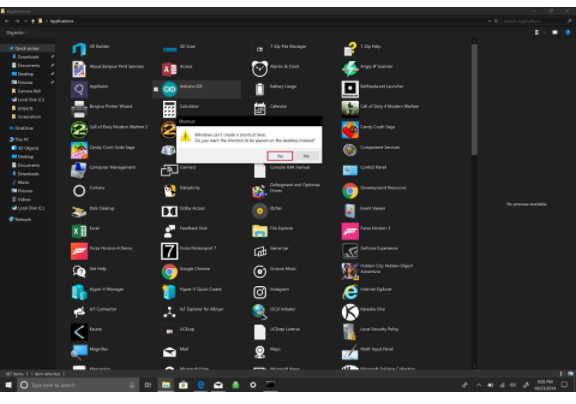The width and height of the screenshot is (576, 404).
Task: Open Task View from the taskbar
Action: point(148,385)
